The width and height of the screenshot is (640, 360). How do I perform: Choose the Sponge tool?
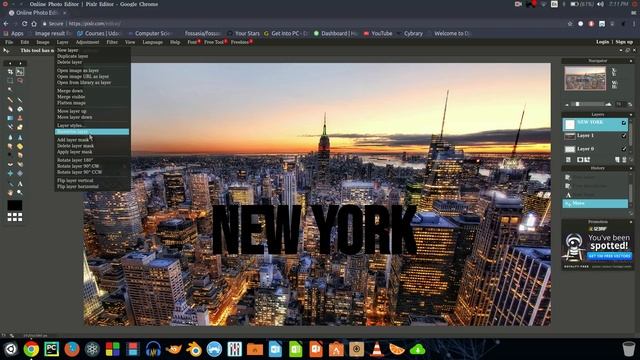[20, 146]
